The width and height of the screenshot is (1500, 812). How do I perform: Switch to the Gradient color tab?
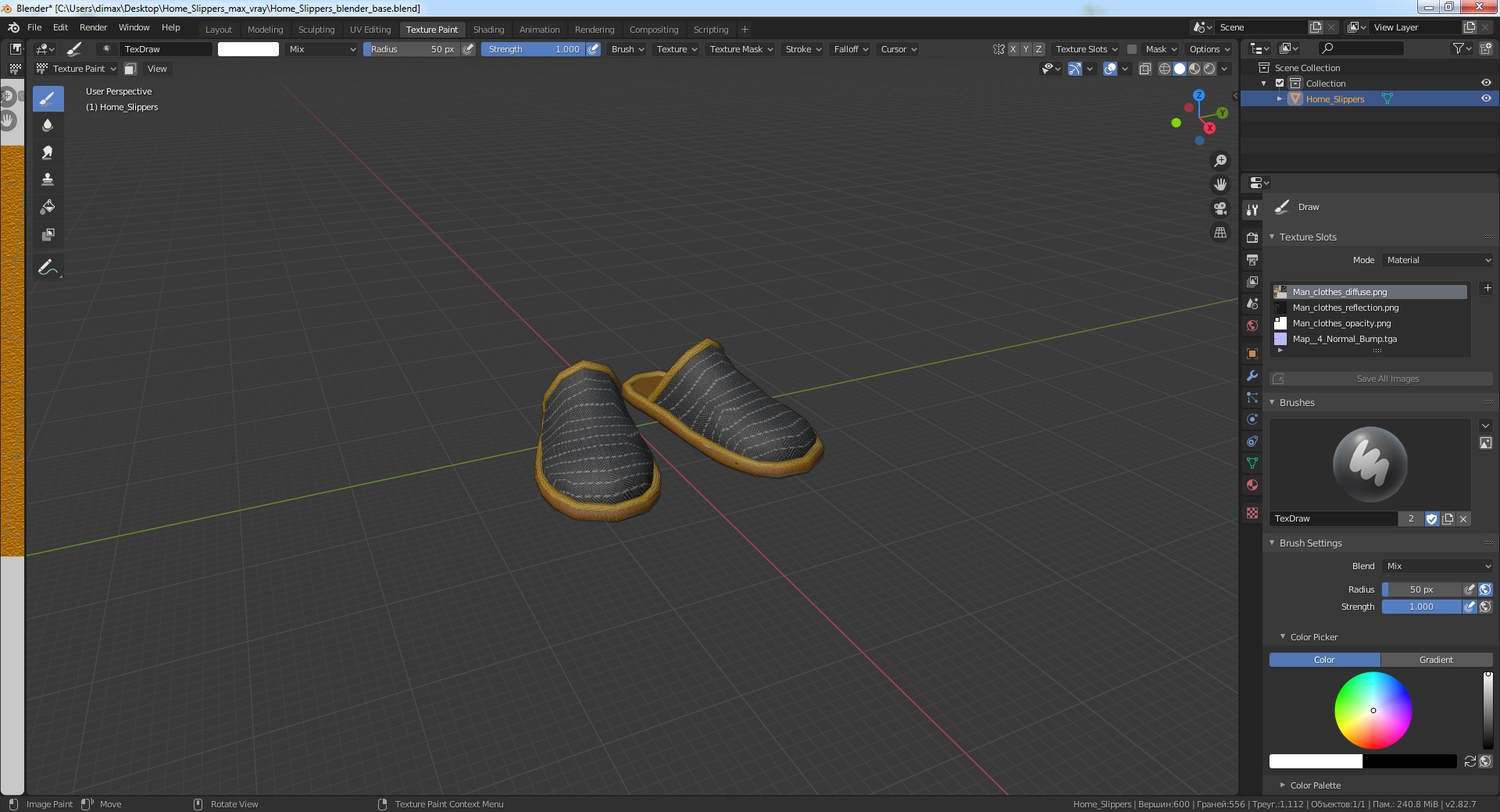(x=1437, y=660)
